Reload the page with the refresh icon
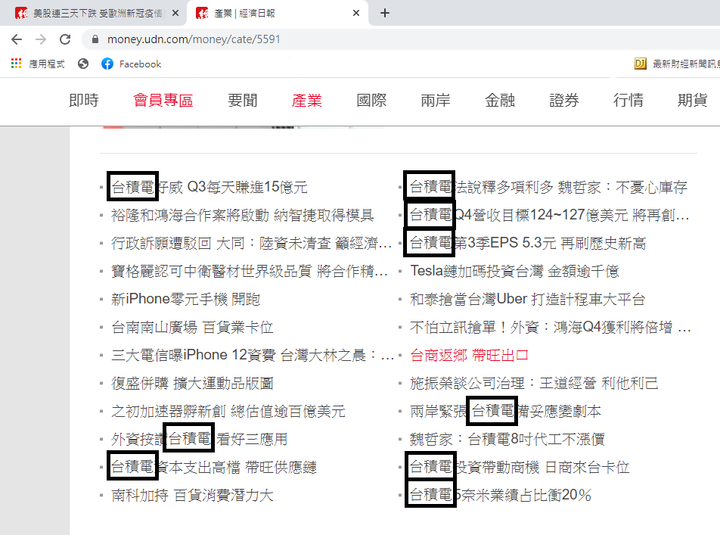Image resolution: width=720 pixels, height=535 pixels. tap(65, 39)
